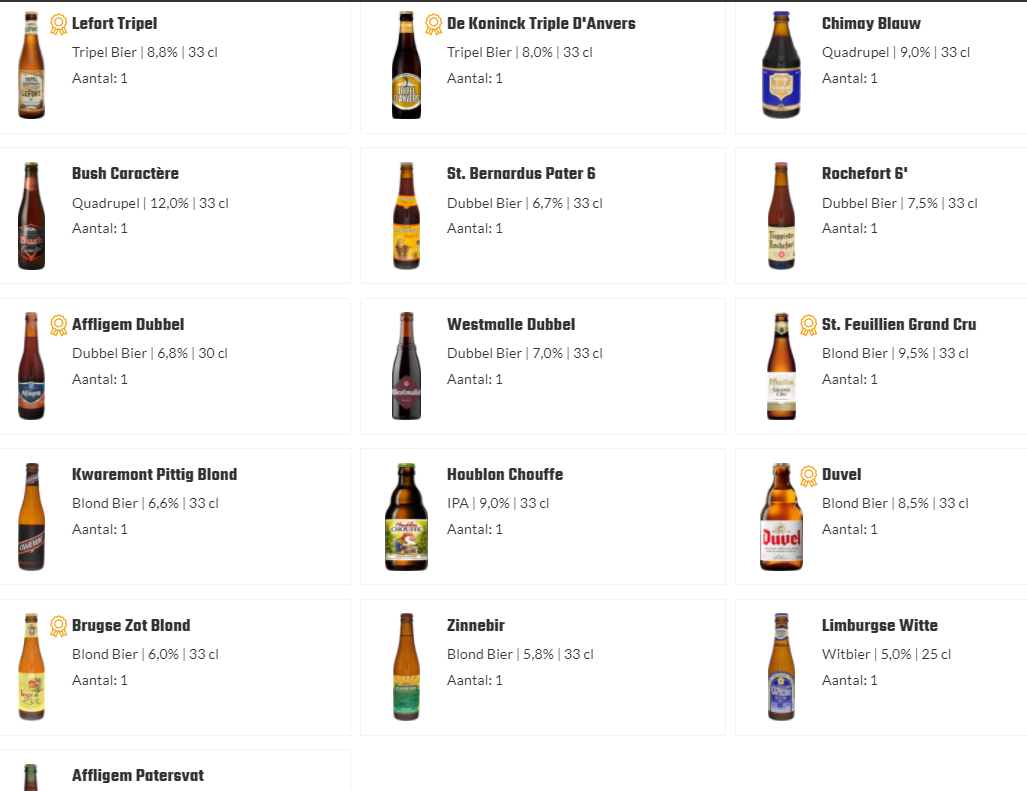Click the Limburgse Witte bottle thumbnail
The width and height of the screenshot is (1027, 791).
(781, 667)
